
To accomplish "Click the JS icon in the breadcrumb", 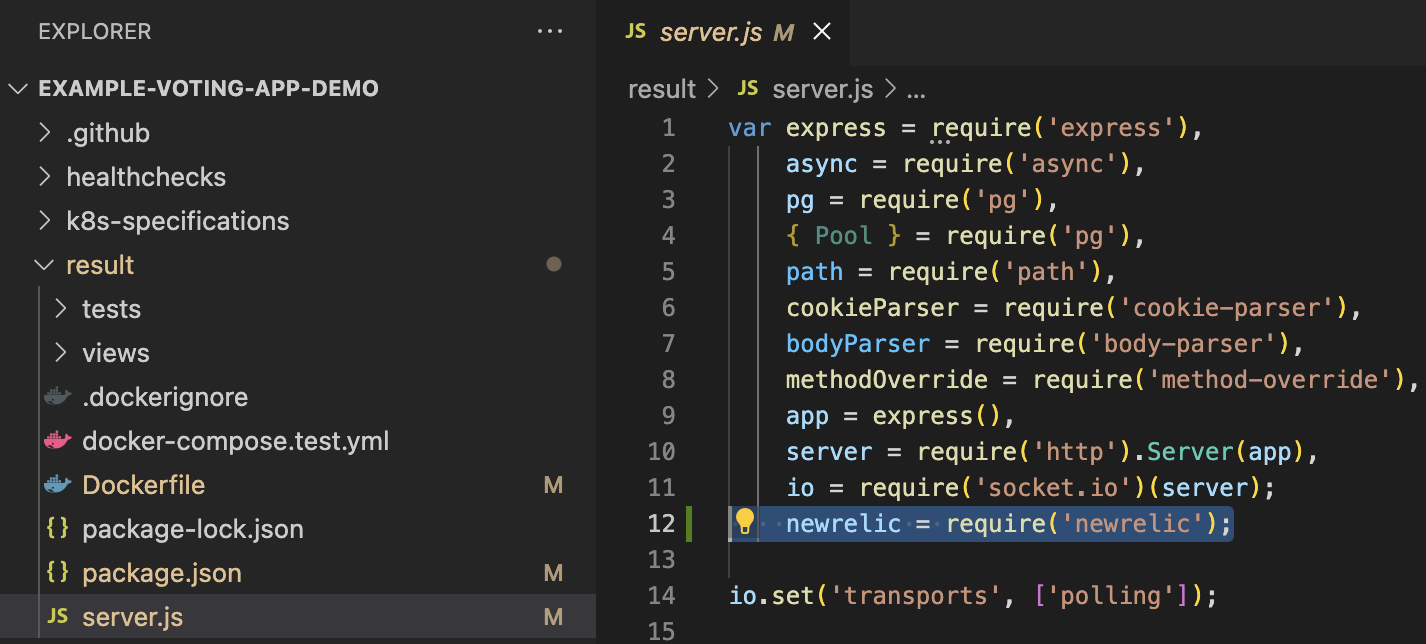I will pos(747,89).
